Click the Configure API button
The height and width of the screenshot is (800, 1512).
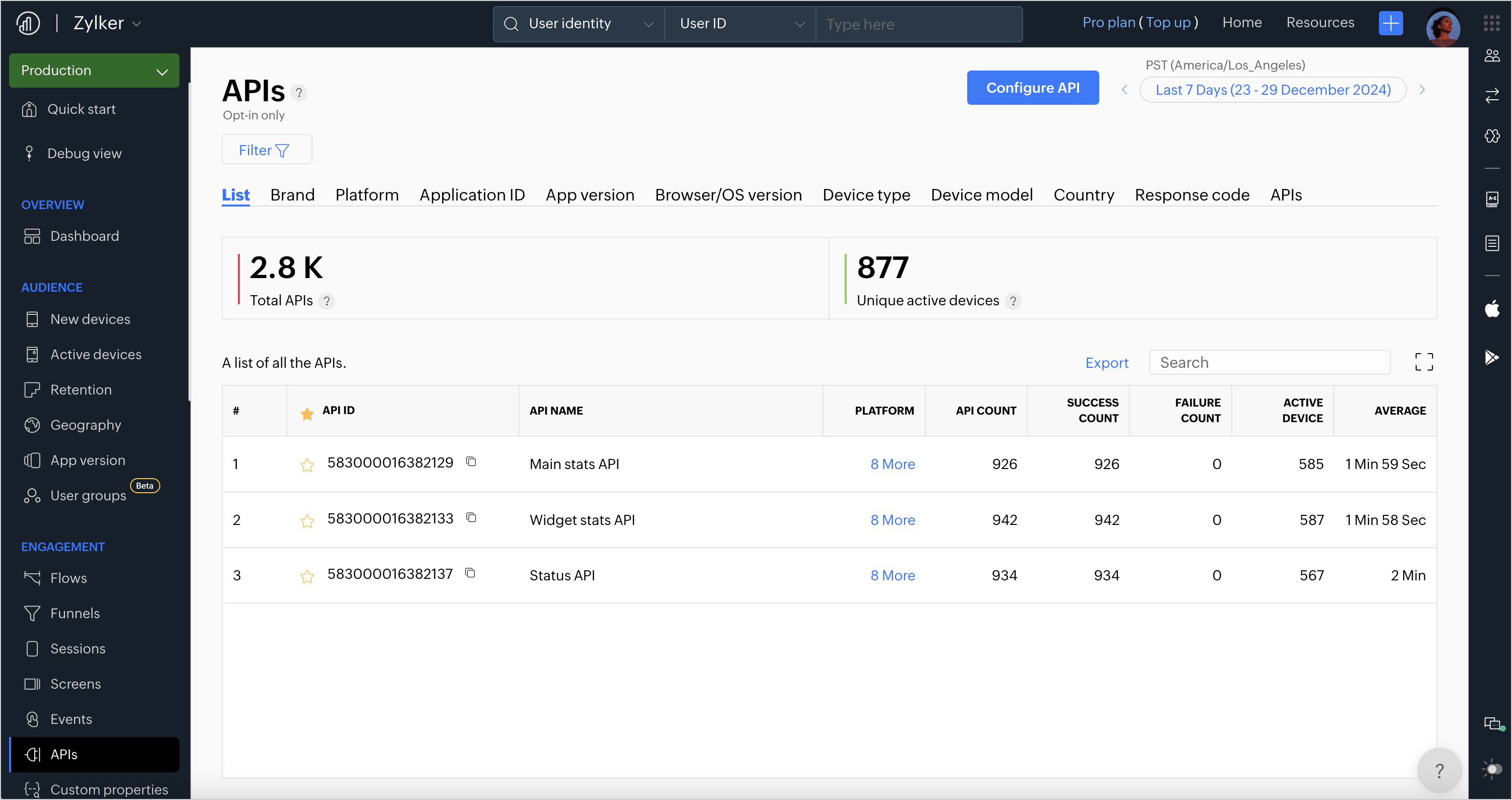(x=1033, y=88)
